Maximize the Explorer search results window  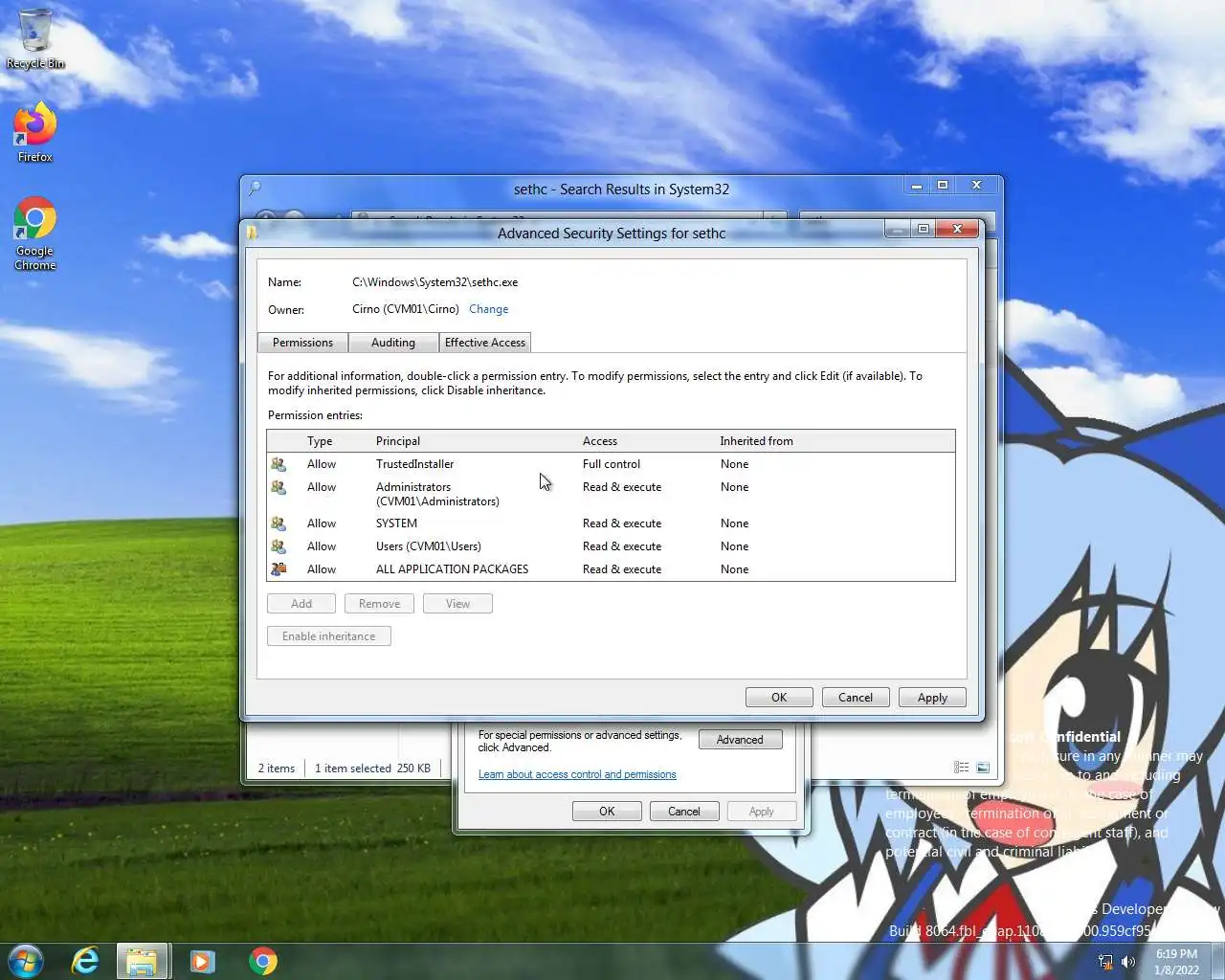(943, 185)
